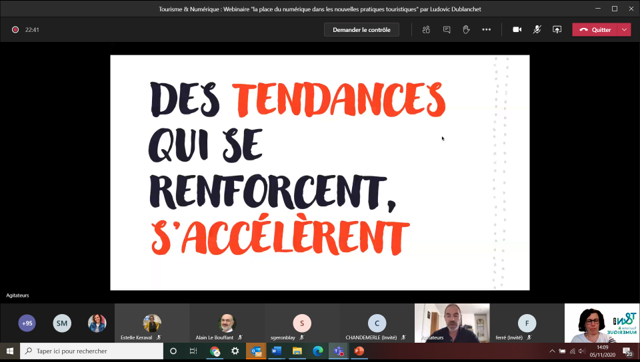Open Outlook from the taskbar

tap(256, 351)
